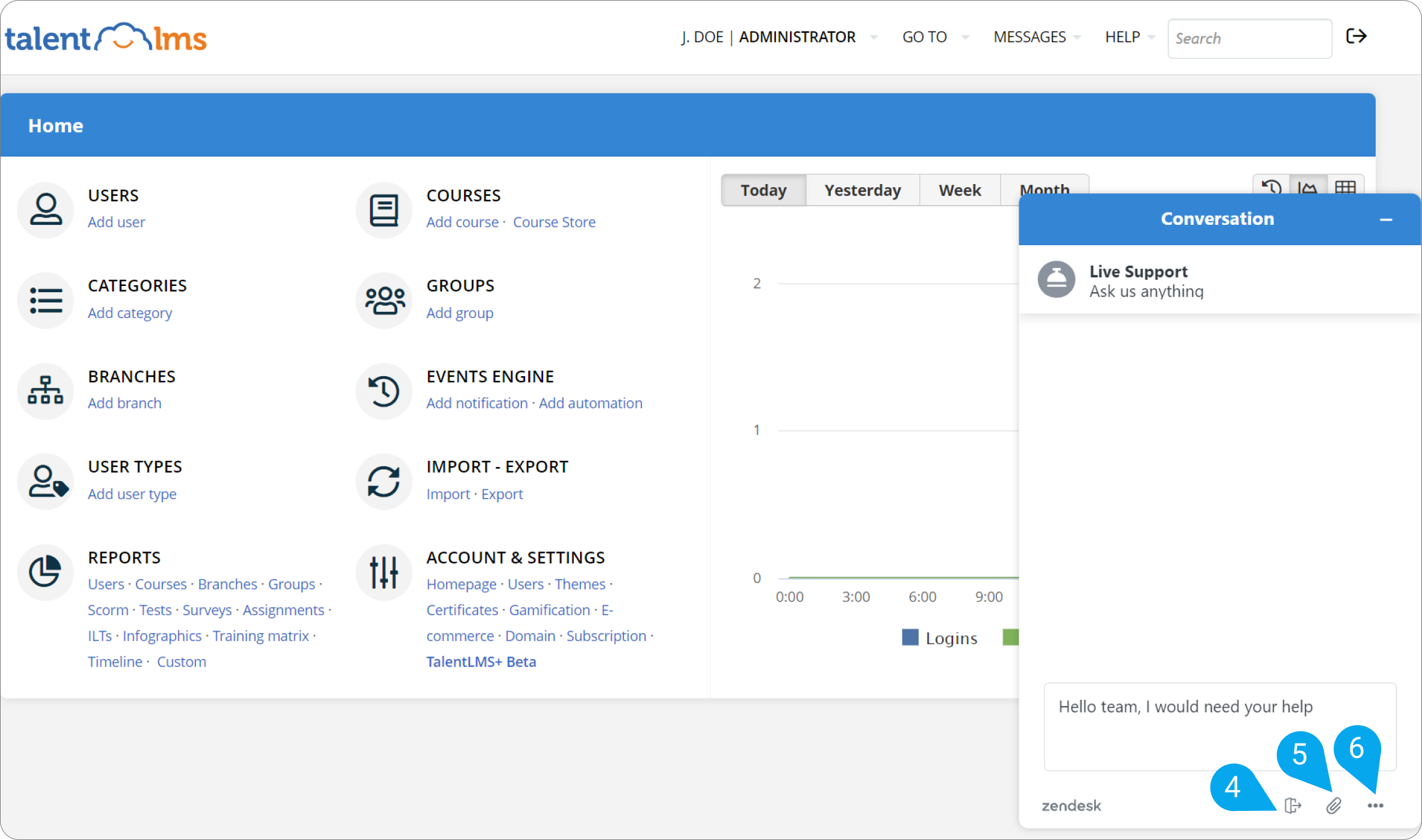Viewport: 1422px width, 840px height.
Task: Select the Yesterday tab
Action: point(862,190)
